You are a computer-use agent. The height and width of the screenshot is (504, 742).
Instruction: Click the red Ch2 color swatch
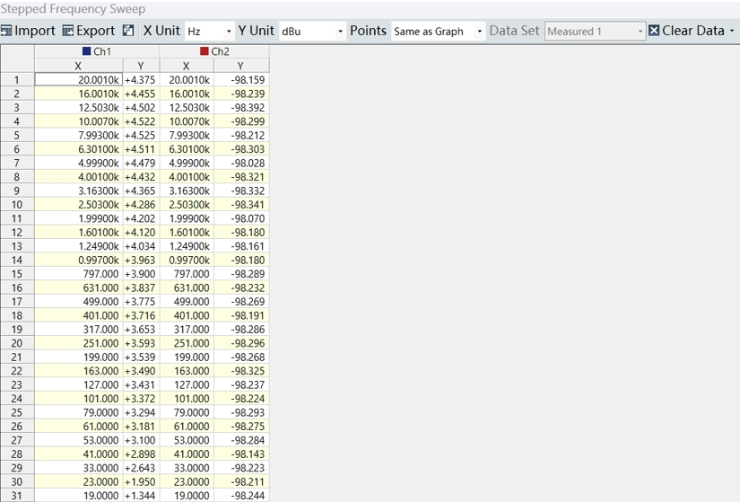pos(205,51)
